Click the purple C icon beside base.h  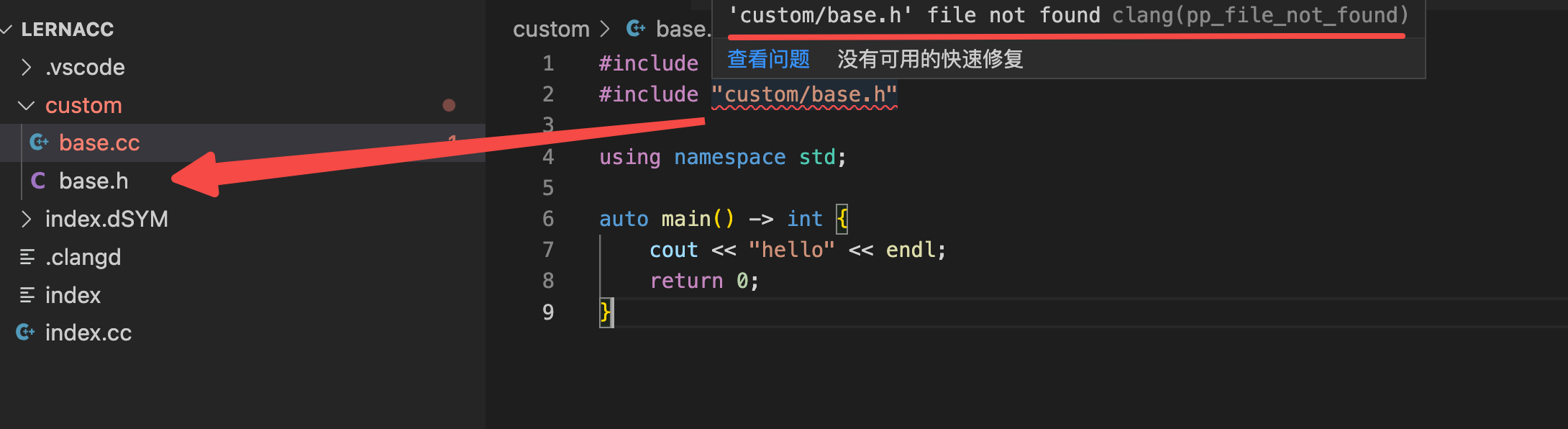click(x=38, y=181)
